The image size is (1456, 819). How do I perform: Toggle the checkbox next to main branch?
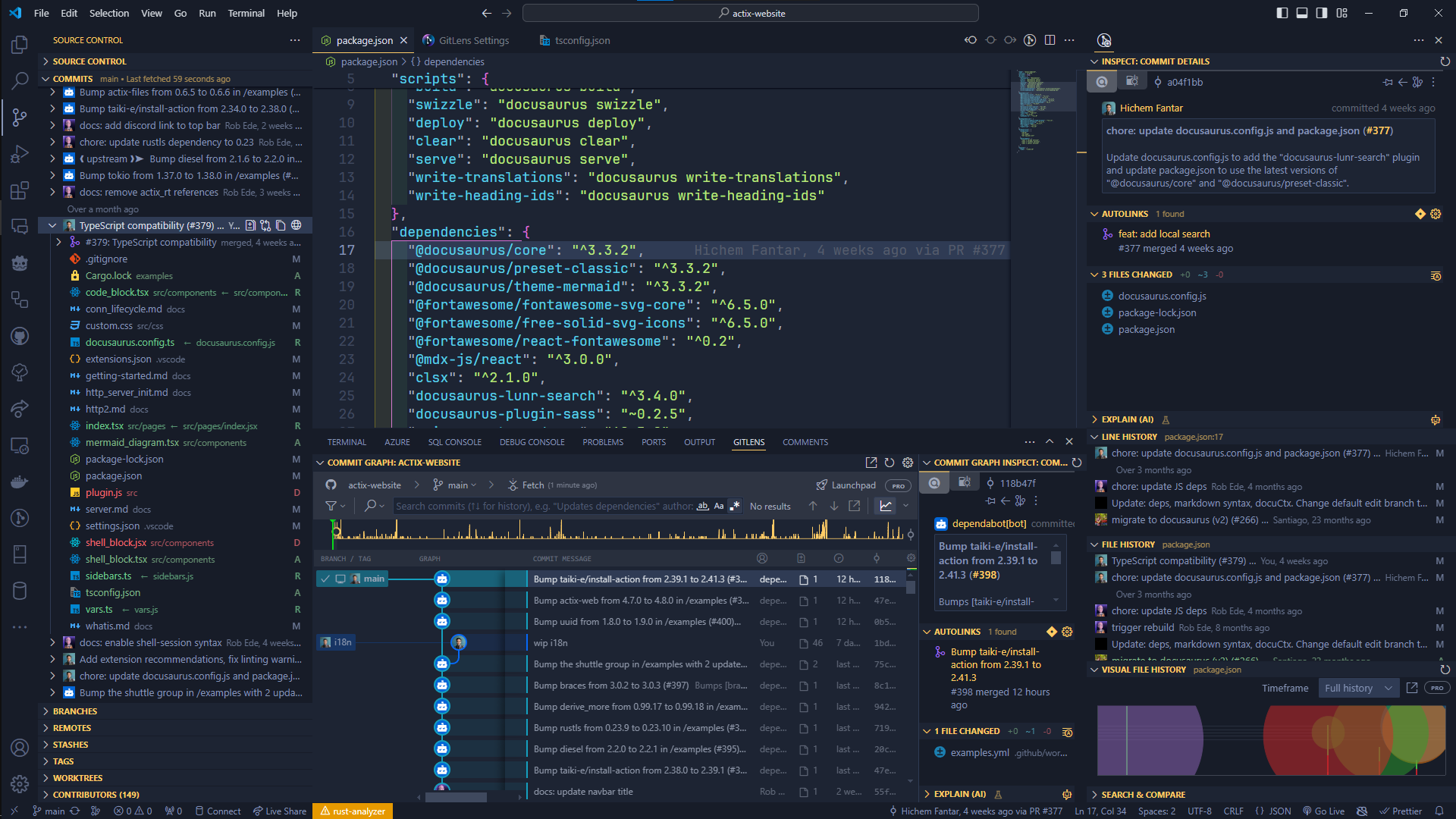(x=325, y=579)
